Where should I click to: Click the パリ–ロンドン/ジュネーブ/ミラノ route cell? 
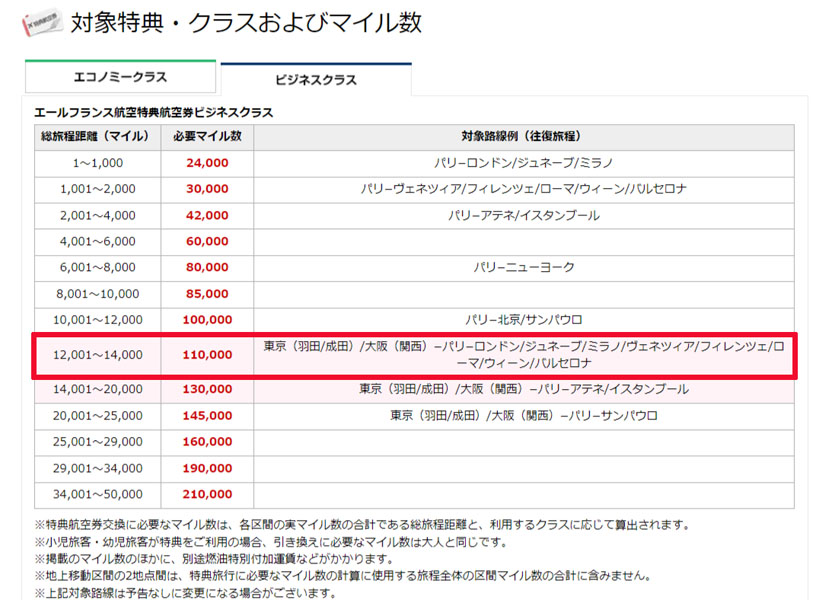pos(524,163)
